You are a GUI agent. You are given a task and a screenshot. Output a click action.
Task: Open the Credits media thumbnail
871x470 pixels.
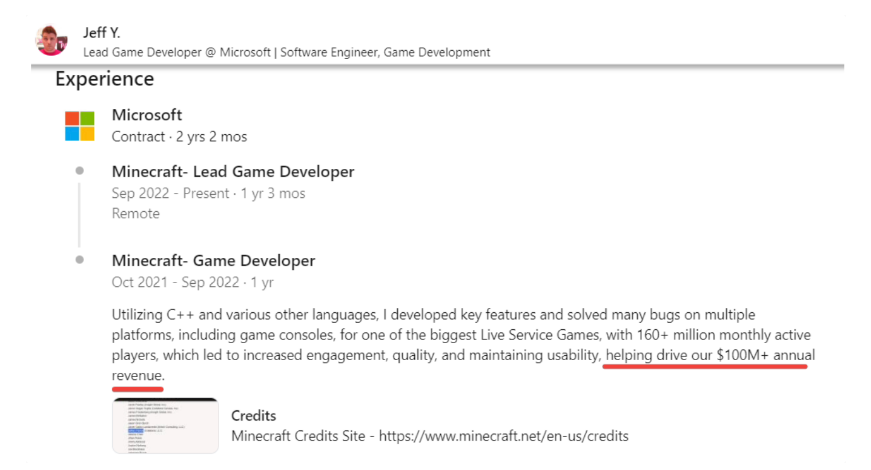tap(166, 426)
